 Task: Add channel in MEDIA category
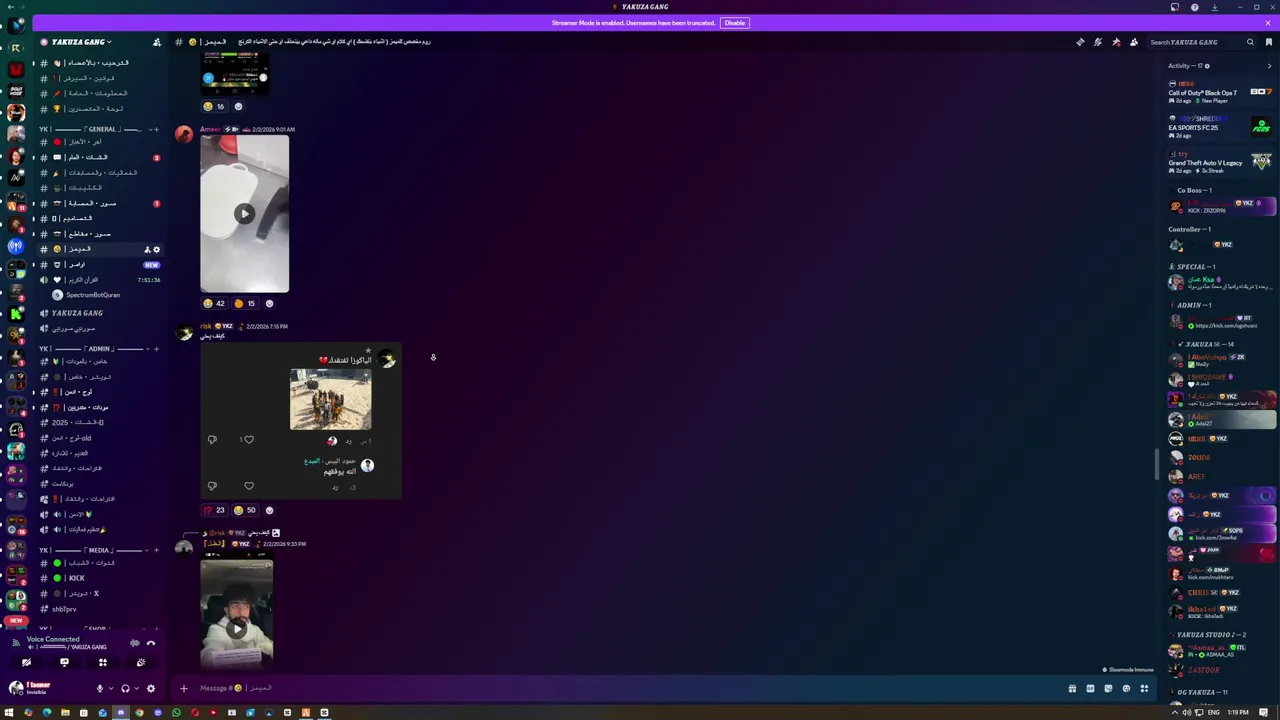[156, 550]
